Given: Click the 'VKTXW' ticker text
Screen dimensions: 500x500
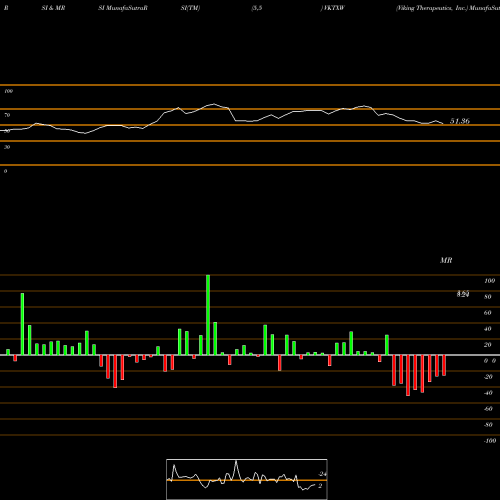Looking at the screenshot, I should point(333,8).
